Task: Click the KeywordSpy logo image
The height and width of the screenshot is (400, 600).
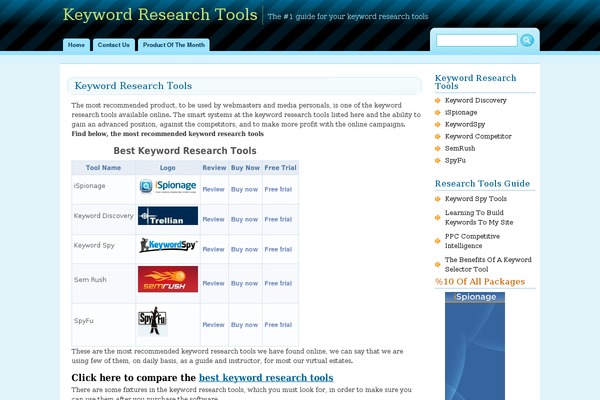Action: pos(168,245)
